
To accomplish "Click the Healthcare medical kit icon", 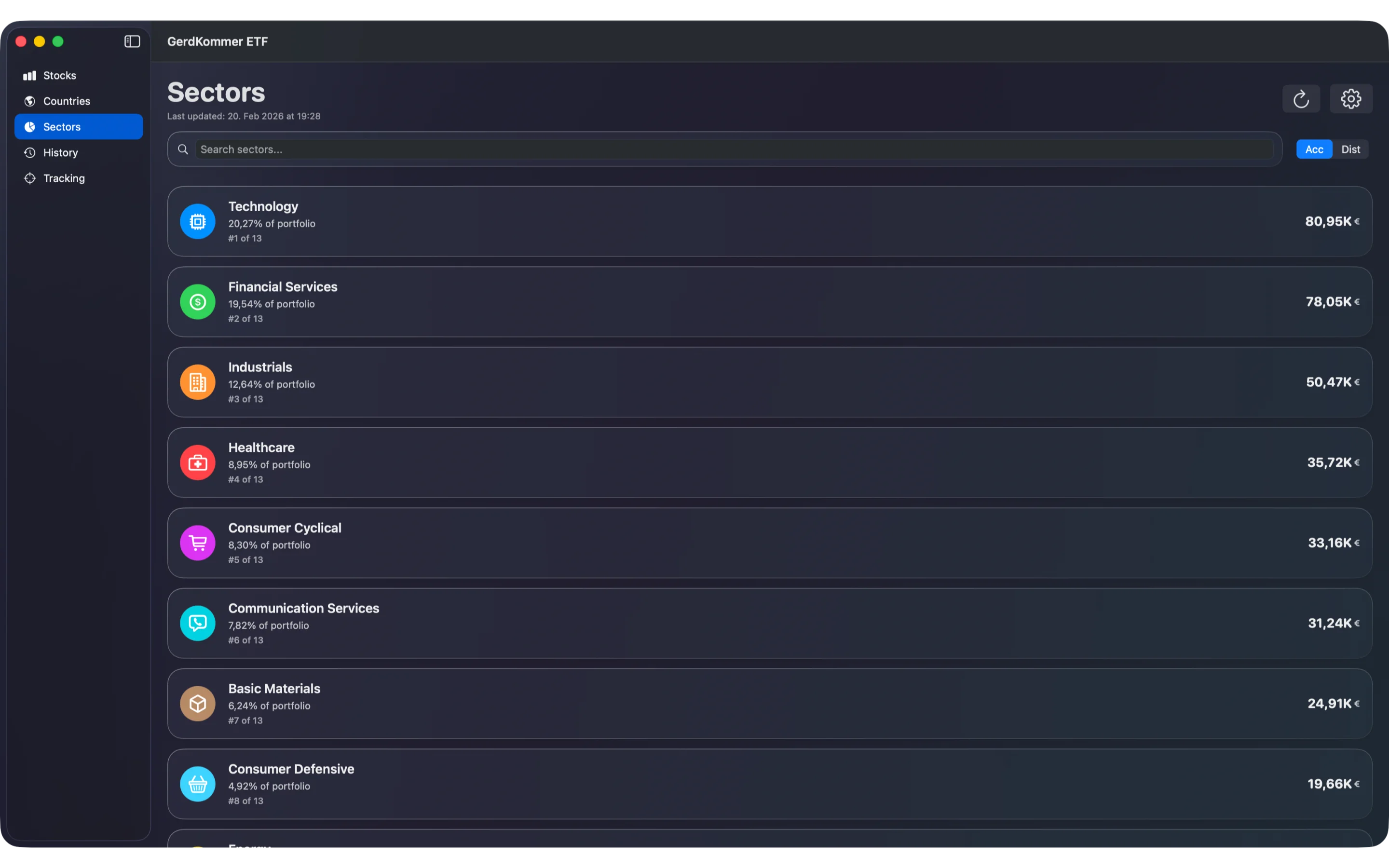I will tap(197, 462).
